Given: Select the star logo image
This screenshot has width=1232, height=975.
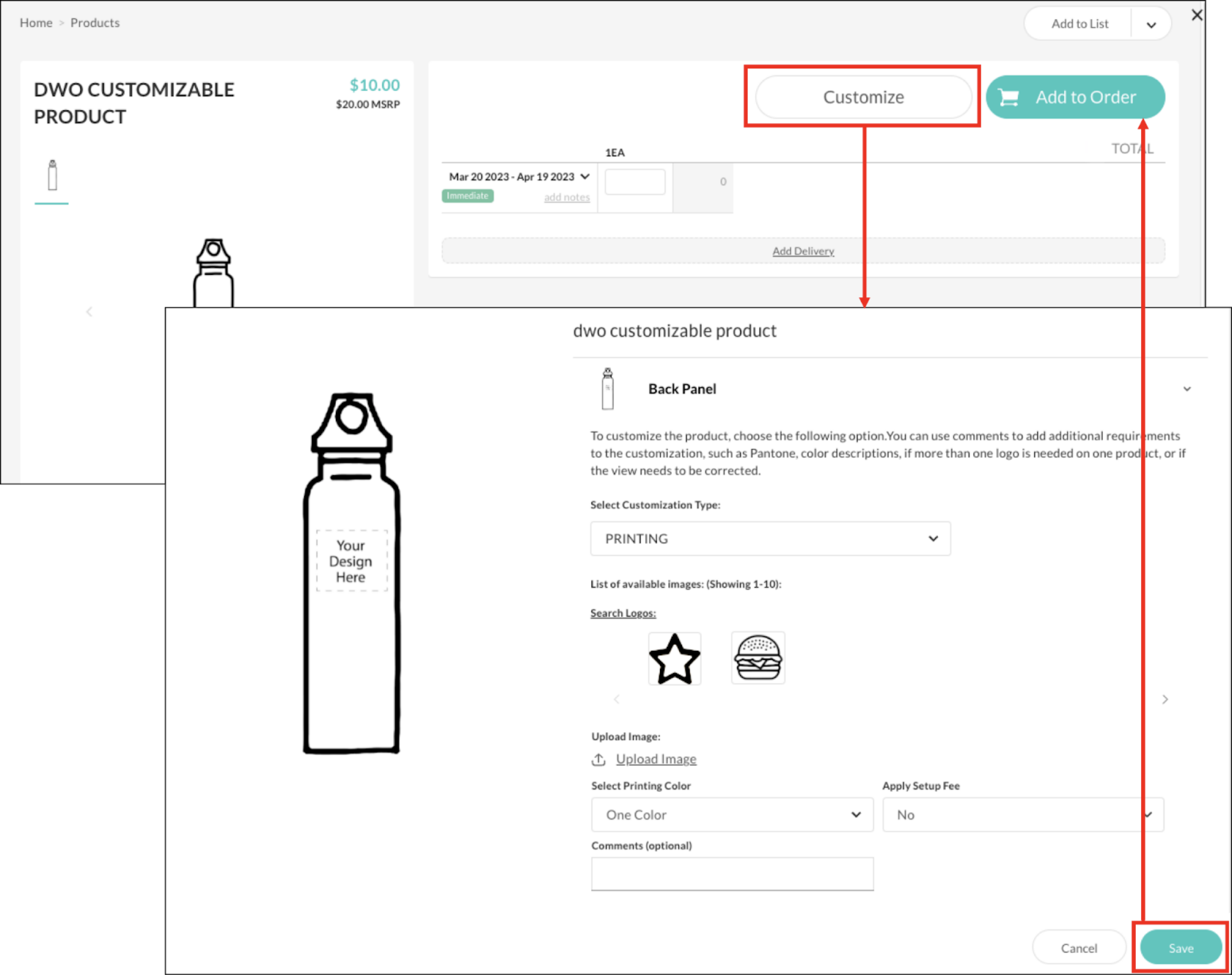Looking at the screenshot, I should [675, 658].
